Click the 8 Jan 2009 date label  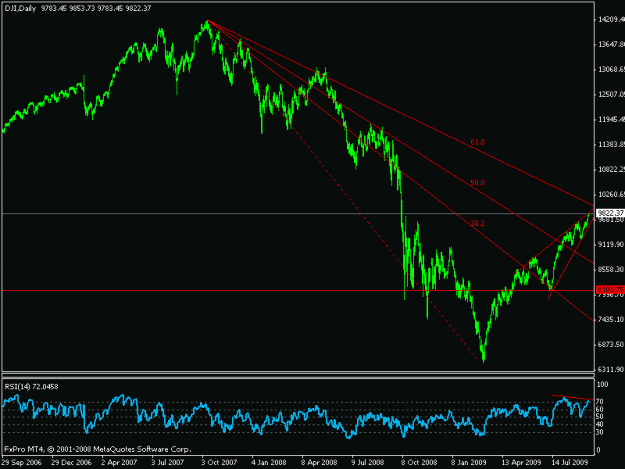469,463
